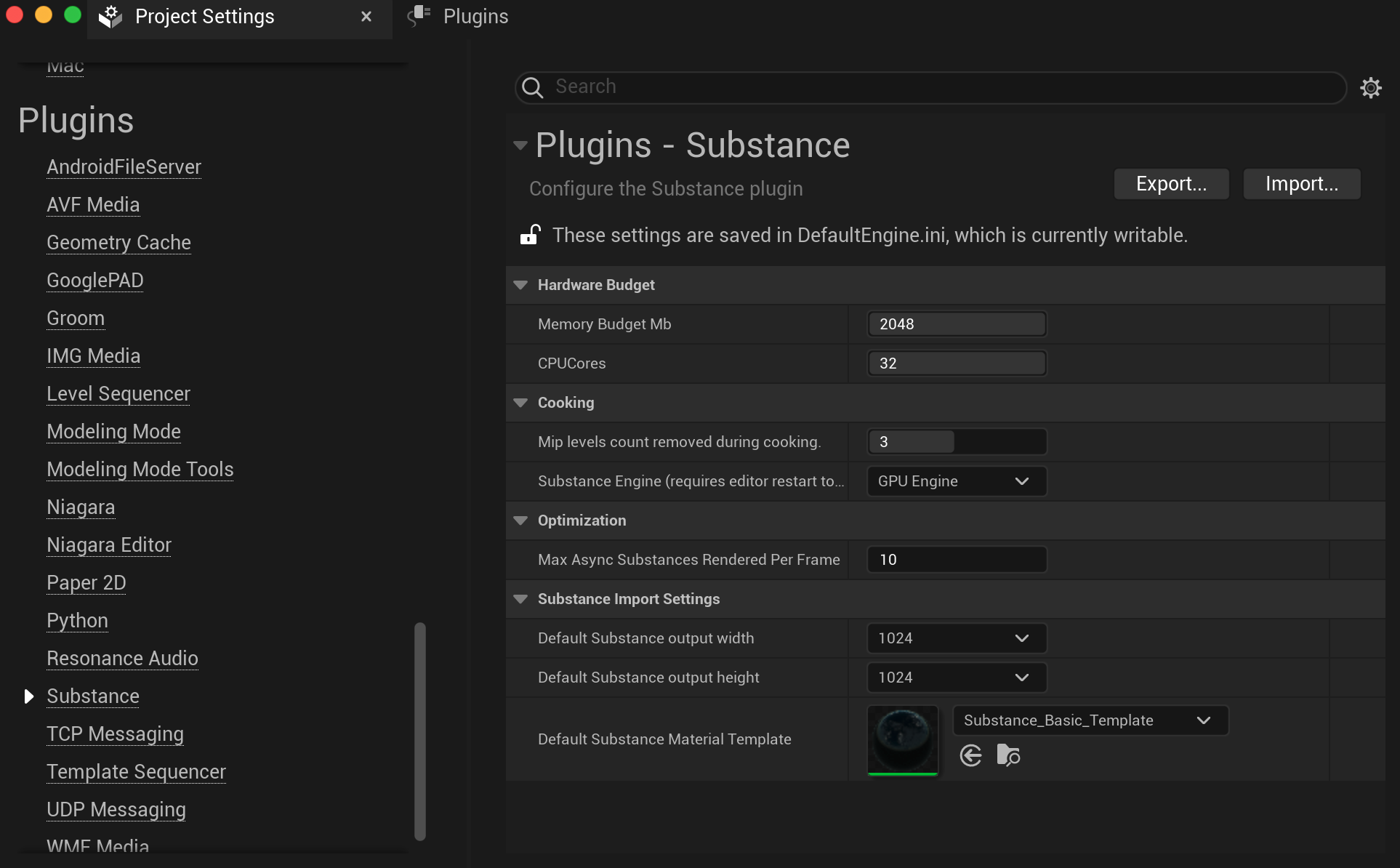Collapse the Cooking section

520,403
